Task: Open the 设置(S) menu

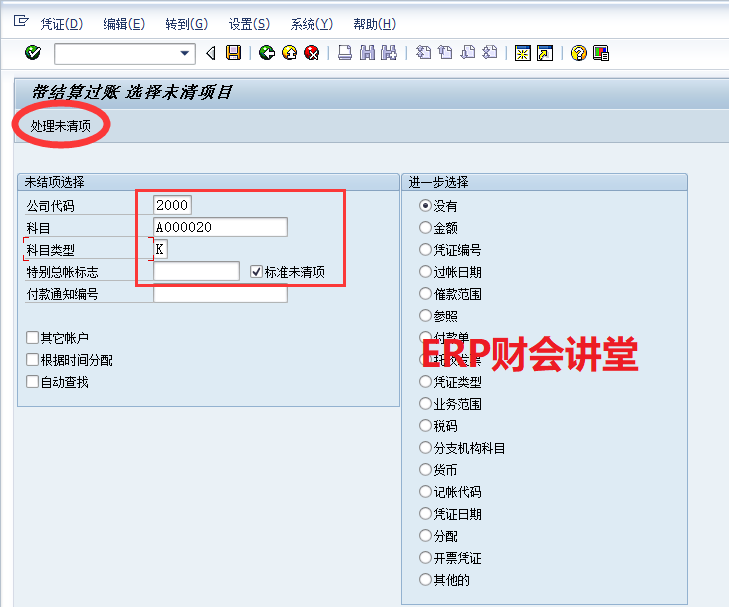Action: [x=248, y=24]
